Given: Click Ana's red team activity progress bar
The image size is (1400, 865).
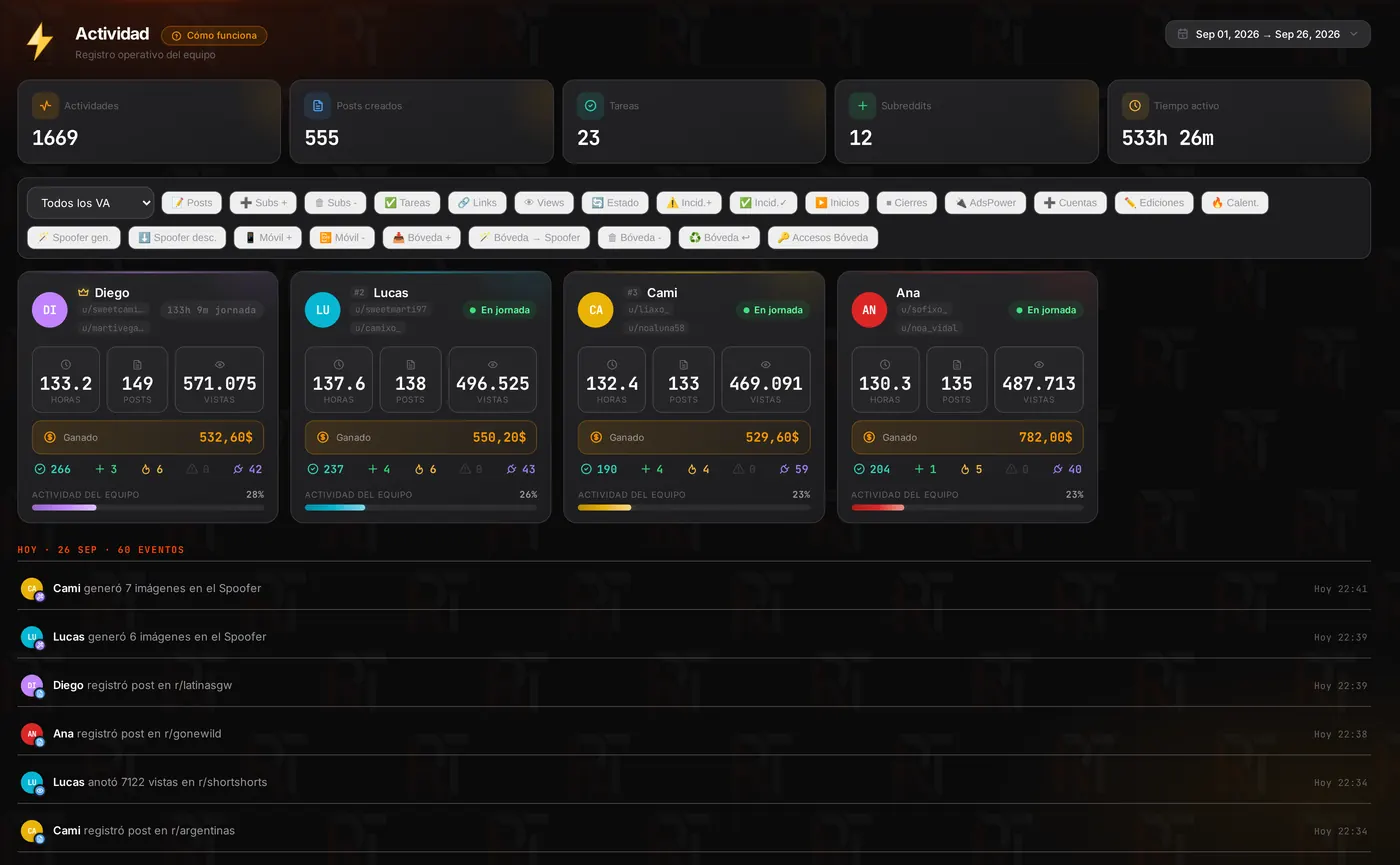Looking at the screenshot, I should coord(967,508).
